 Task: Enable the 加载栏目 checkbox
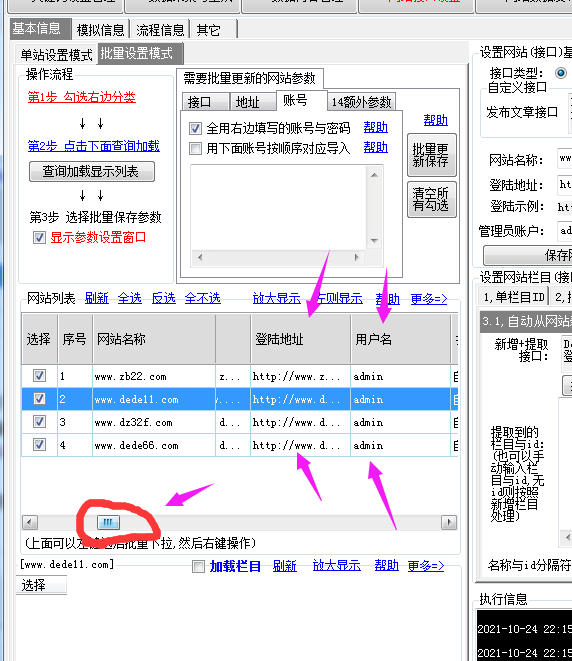click(198, 566)
